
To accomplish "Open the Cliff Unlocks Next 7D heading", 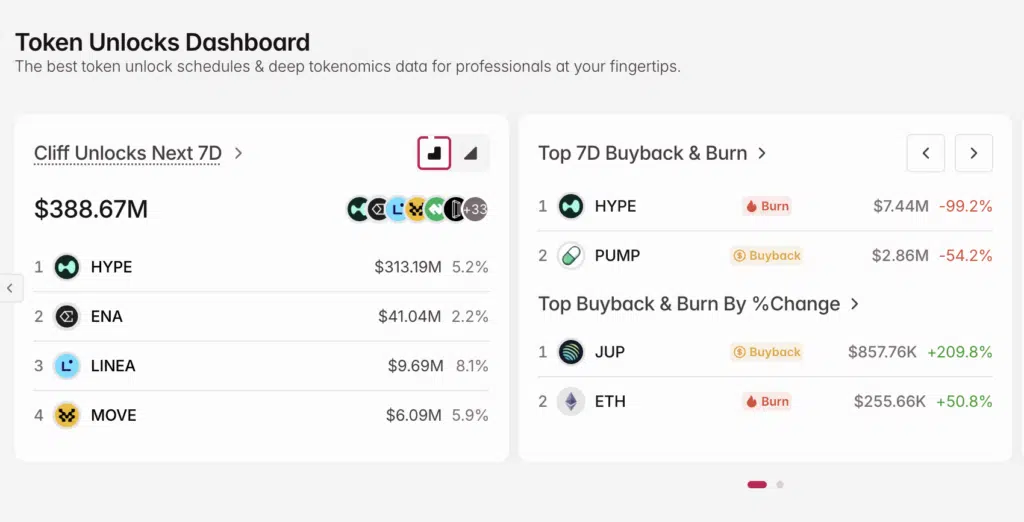I will tap(127, 153).
